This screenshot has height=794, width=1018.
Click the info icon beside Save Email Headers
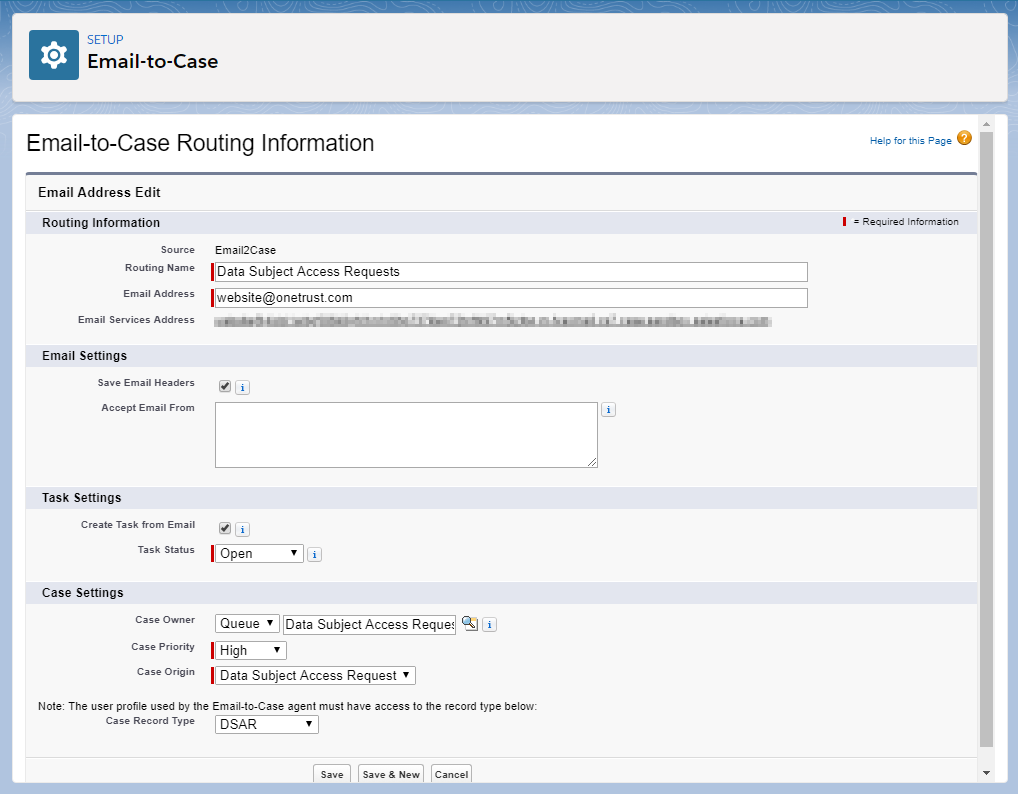[241, 386]
